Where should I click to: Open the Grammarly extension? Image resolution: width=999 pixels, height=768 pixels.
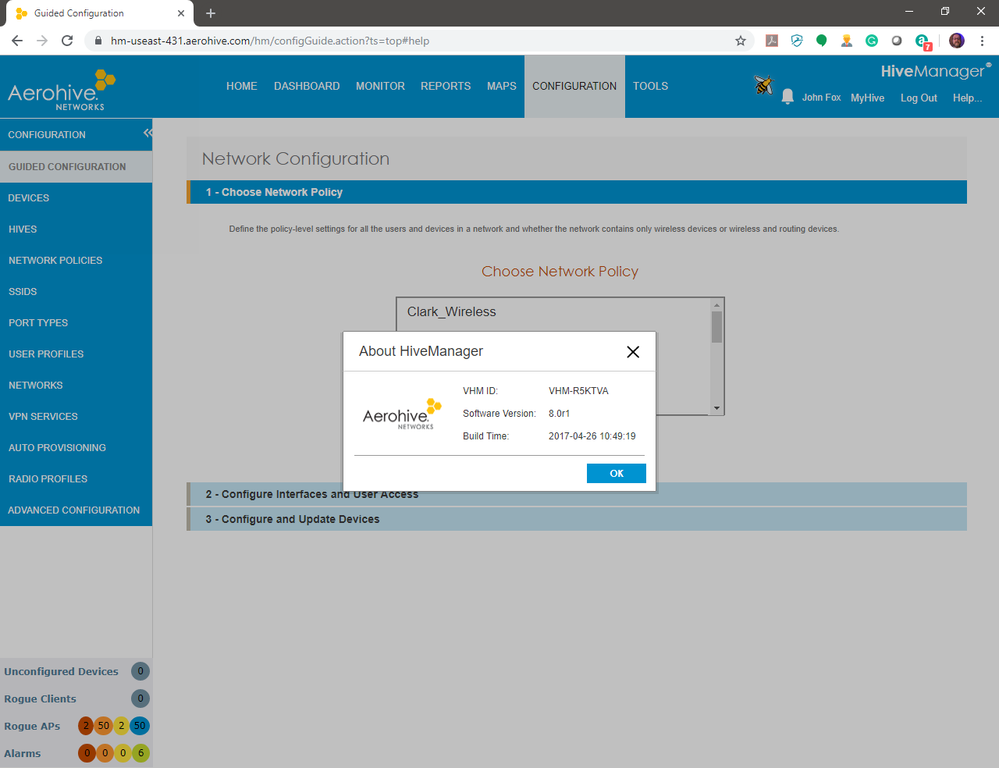pyautogui.click(x=872, y=41)
